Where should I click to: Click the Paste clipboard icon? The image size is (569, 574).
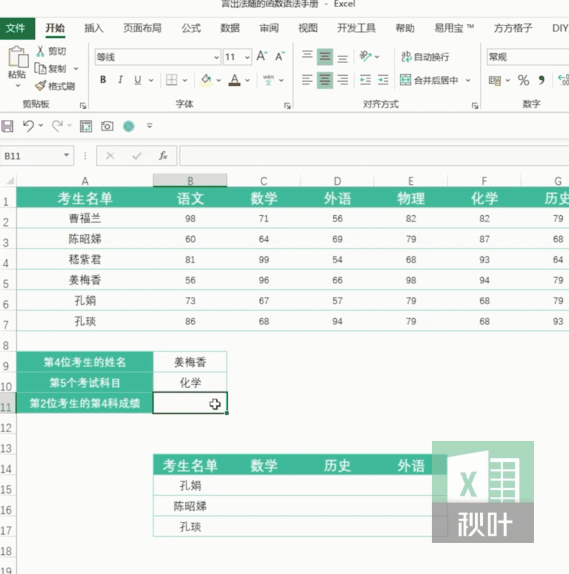[x=17, y=57]
